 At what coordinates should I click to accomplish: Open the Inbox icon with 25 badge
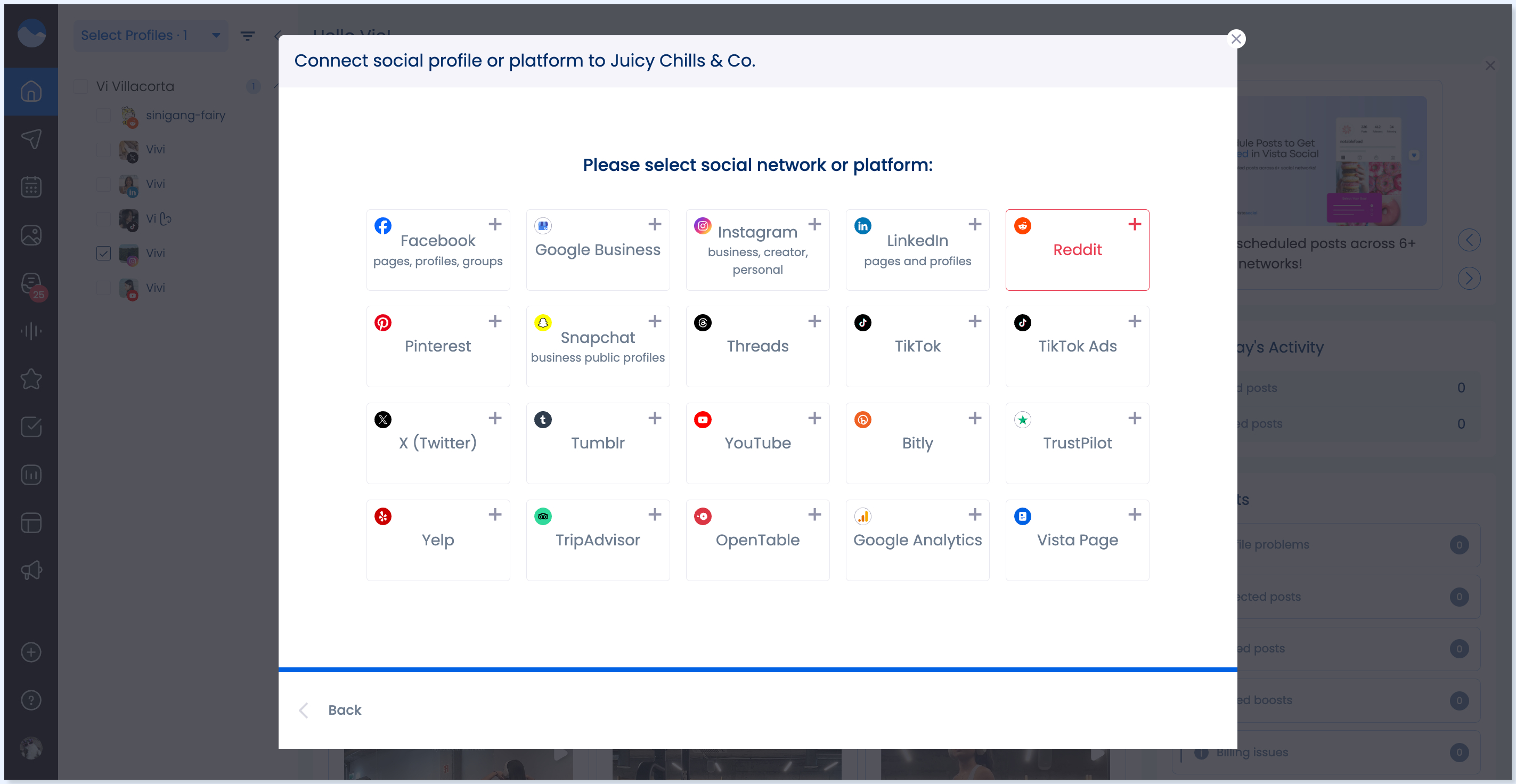pyautogui.click(x=32, y=285)
